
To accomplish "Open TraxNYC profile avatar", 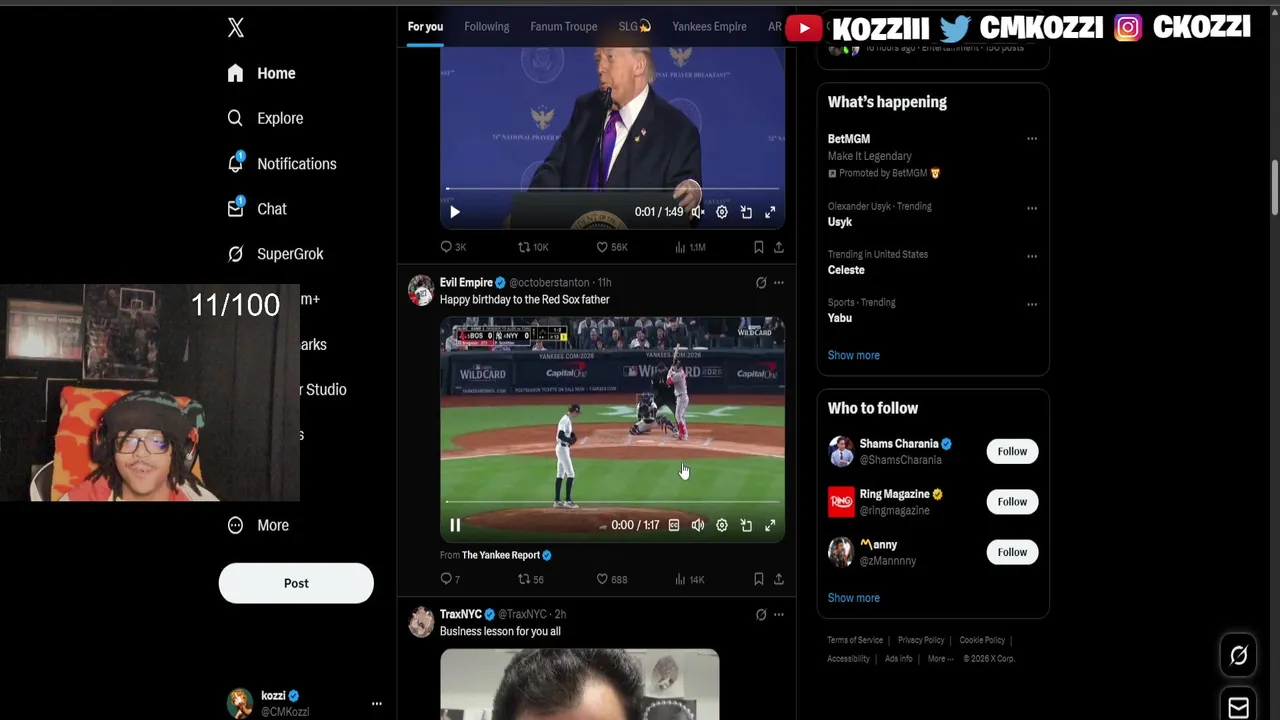I will click(x=421, y=622).
